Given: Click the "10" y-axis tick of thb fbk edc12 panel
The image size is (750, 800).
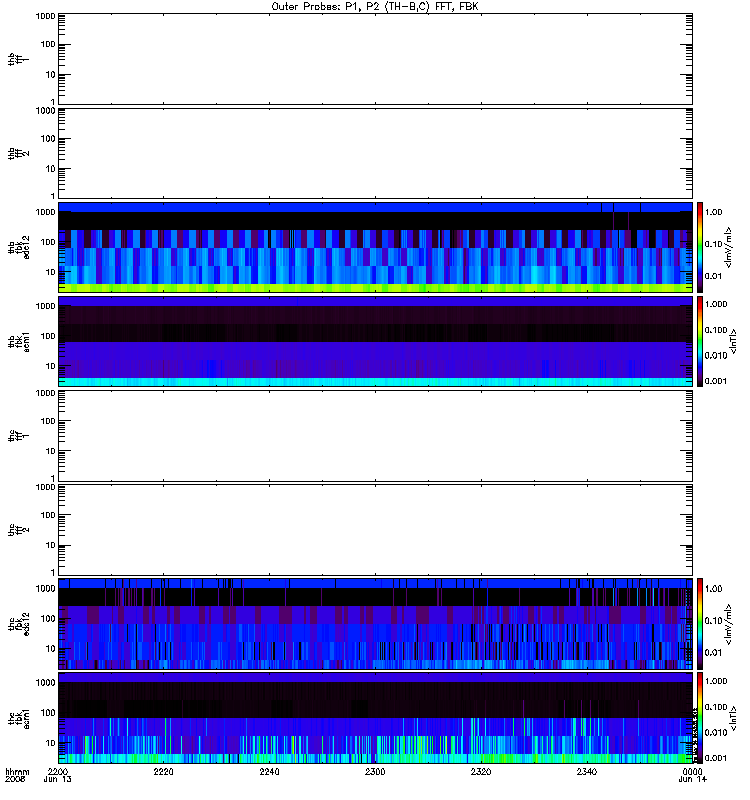Looking at the screenshot, I should click(51, 272).
